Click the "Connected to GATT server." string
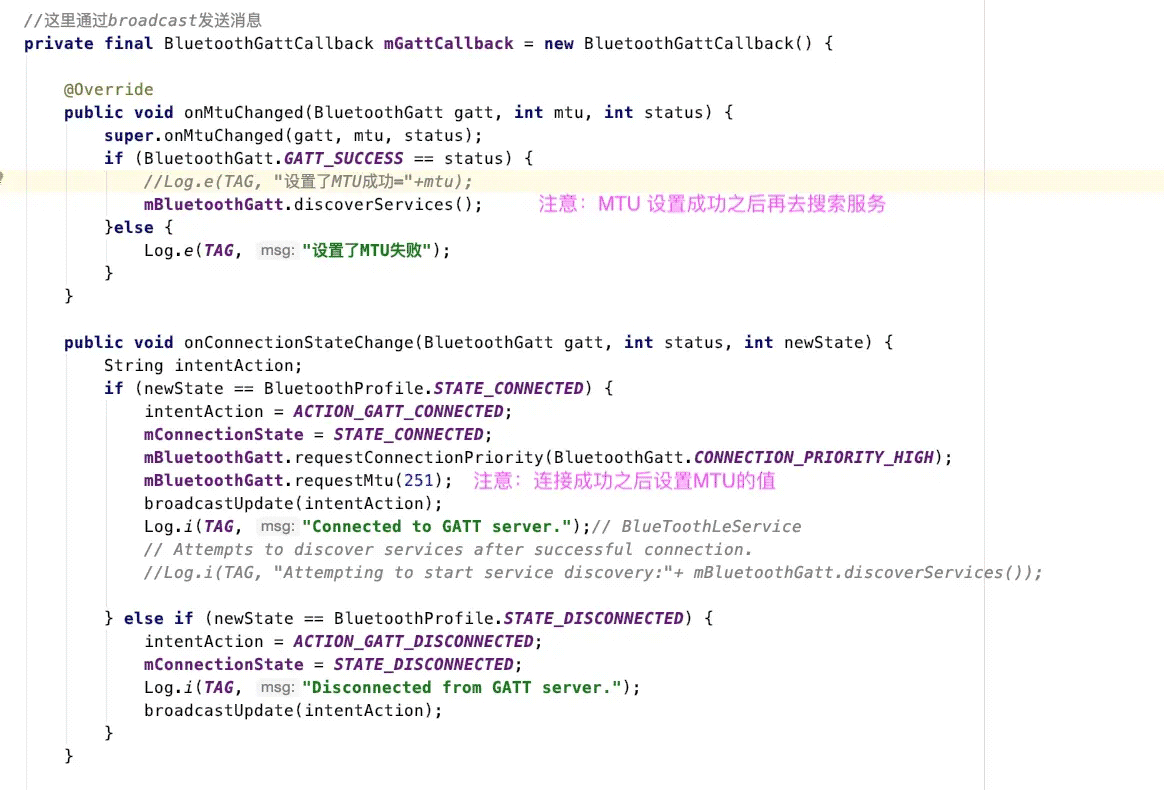Image resolution: width=1164 pixels, height=790 pixels. [x=436, y=527]
